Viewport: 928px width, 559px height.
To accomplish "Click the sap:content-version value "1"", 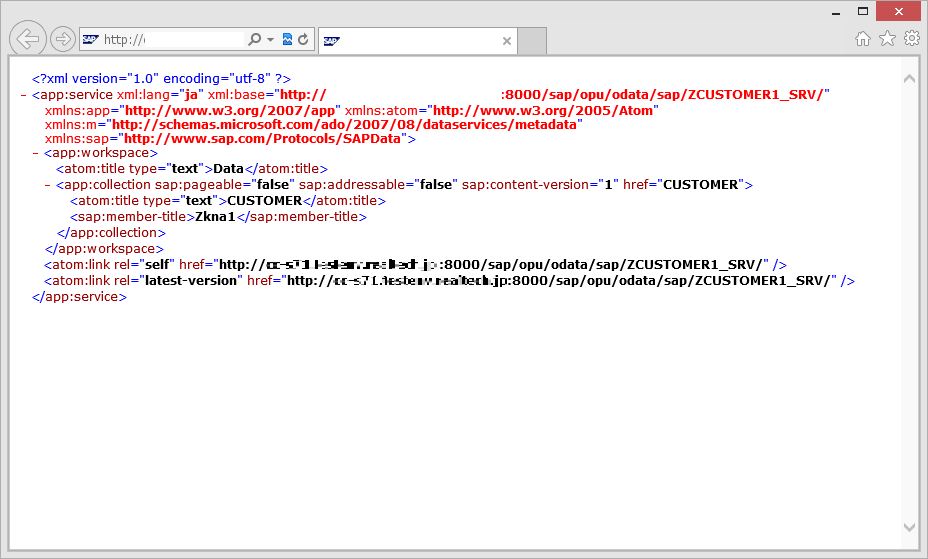I will (x=608, y=185).
